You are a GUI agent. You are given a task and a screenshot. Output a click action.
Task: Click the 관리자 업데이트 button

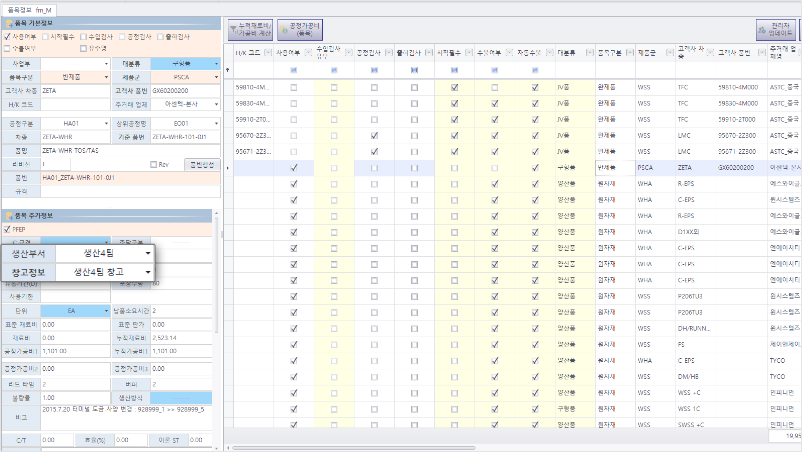click(776, 30)
